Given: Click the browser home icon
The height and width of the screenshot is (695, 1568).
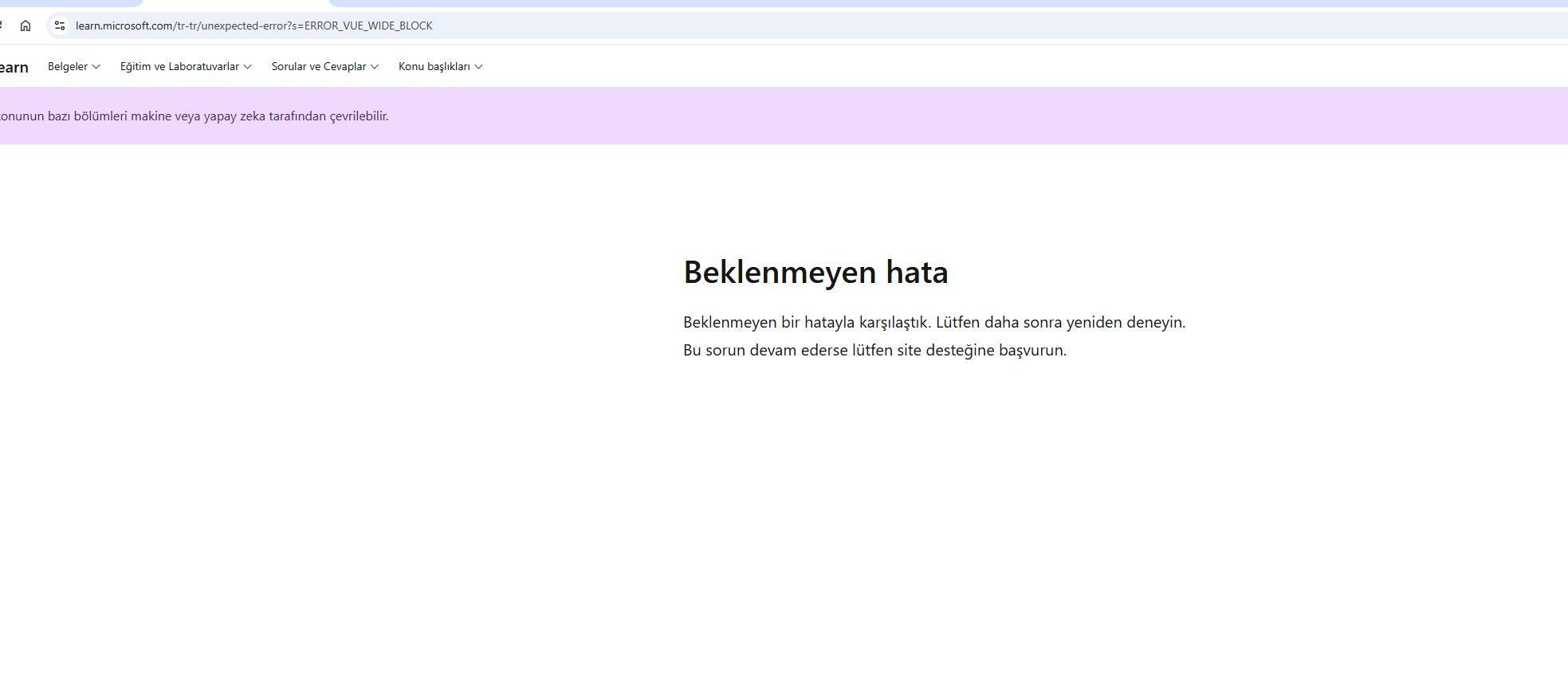Looking at the screenshot, I should [26, 26].
